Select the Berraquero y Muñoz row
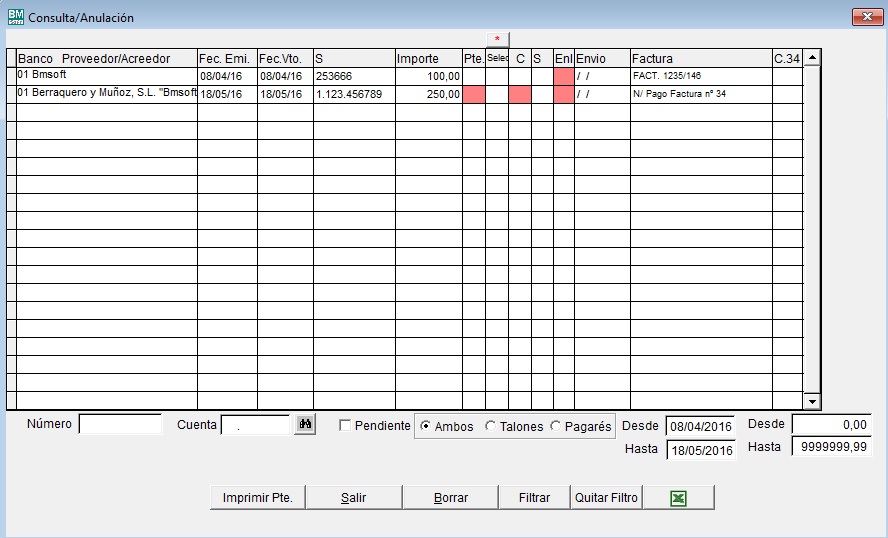Viewport: 888px width, 538px height. pyautogui.click(x=107, y=94)
